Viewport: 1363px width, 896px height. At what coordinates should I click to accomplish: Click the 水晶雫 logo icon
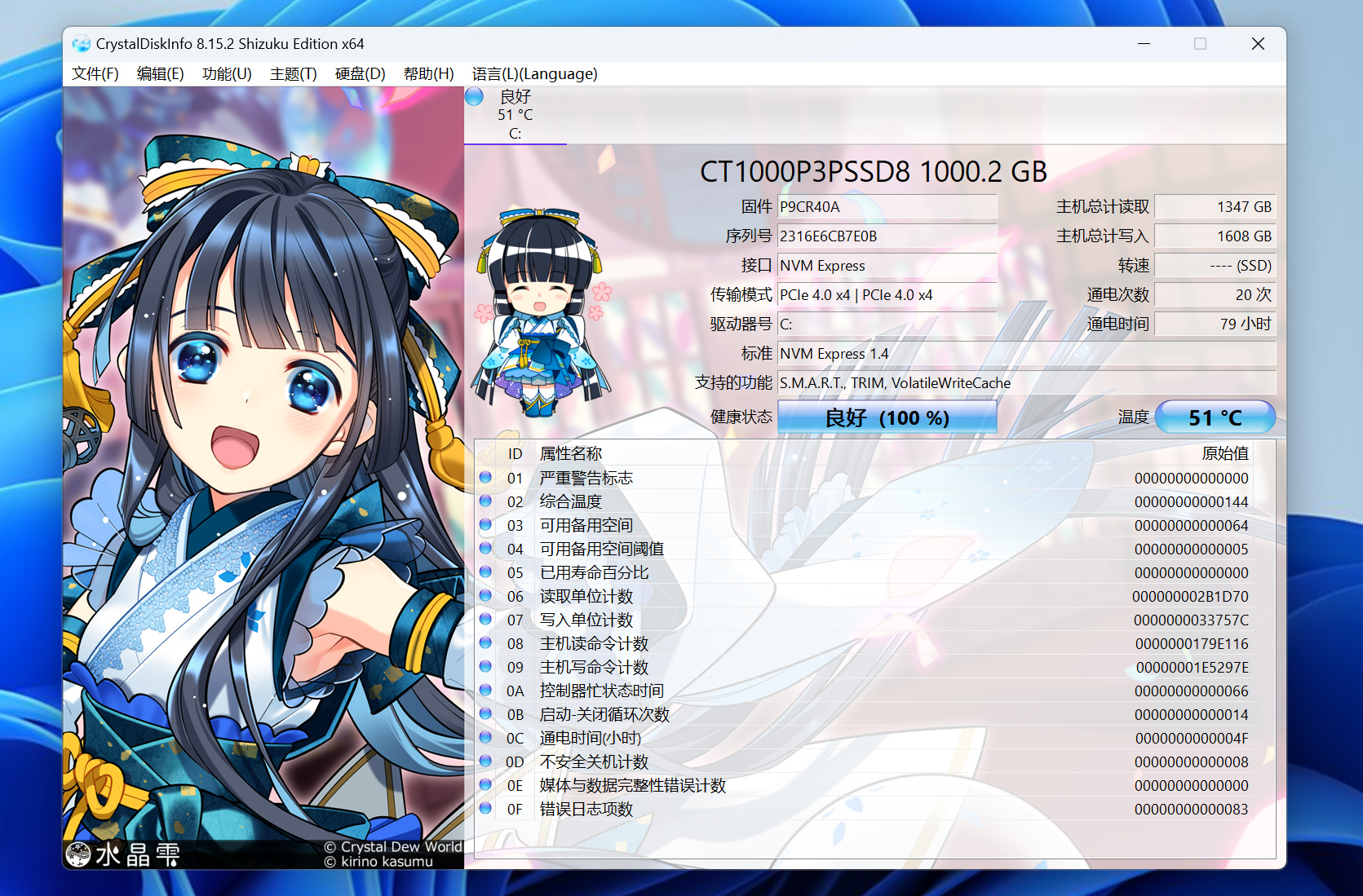(78, 854)
